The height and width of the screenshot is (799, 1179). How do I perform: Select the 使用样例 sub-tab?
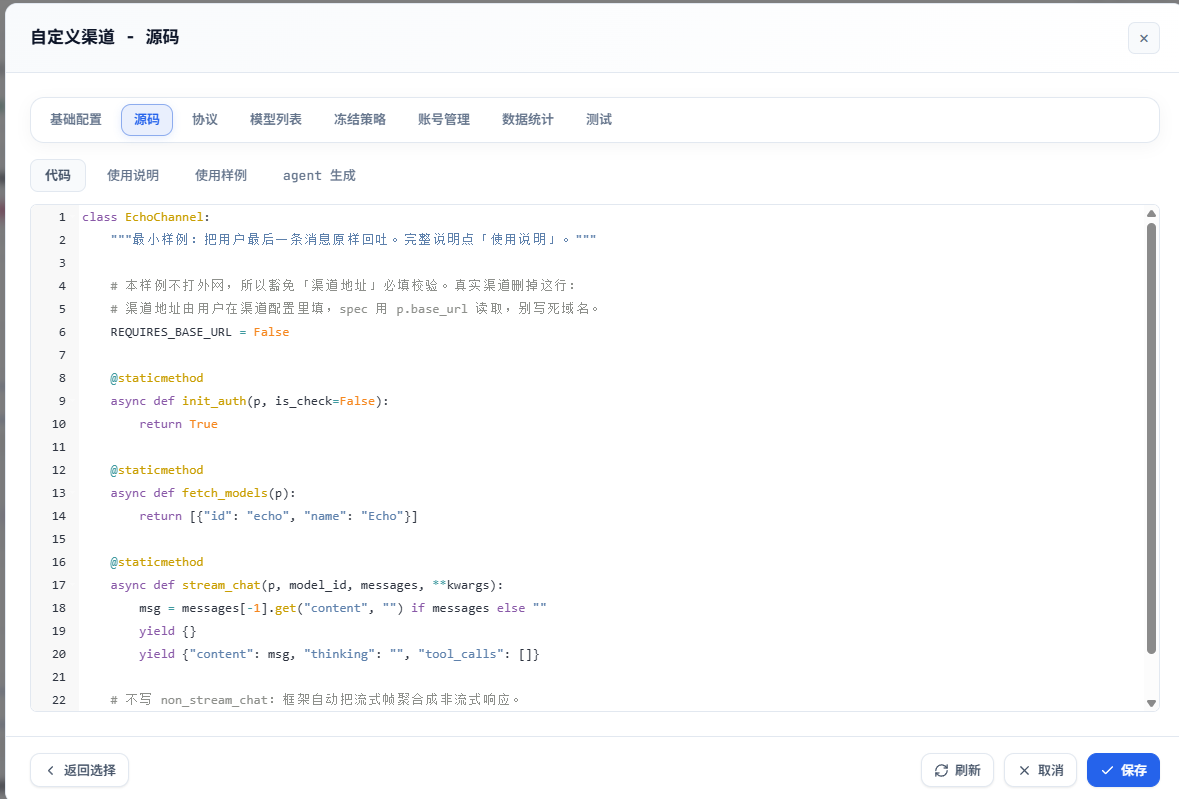pos(221,175)
